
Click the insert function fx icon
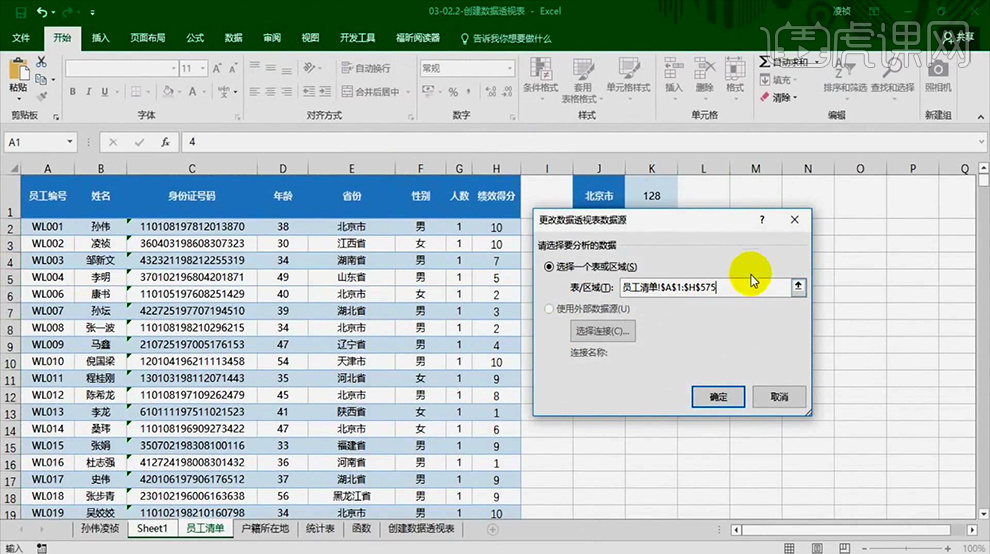[165, 143]
